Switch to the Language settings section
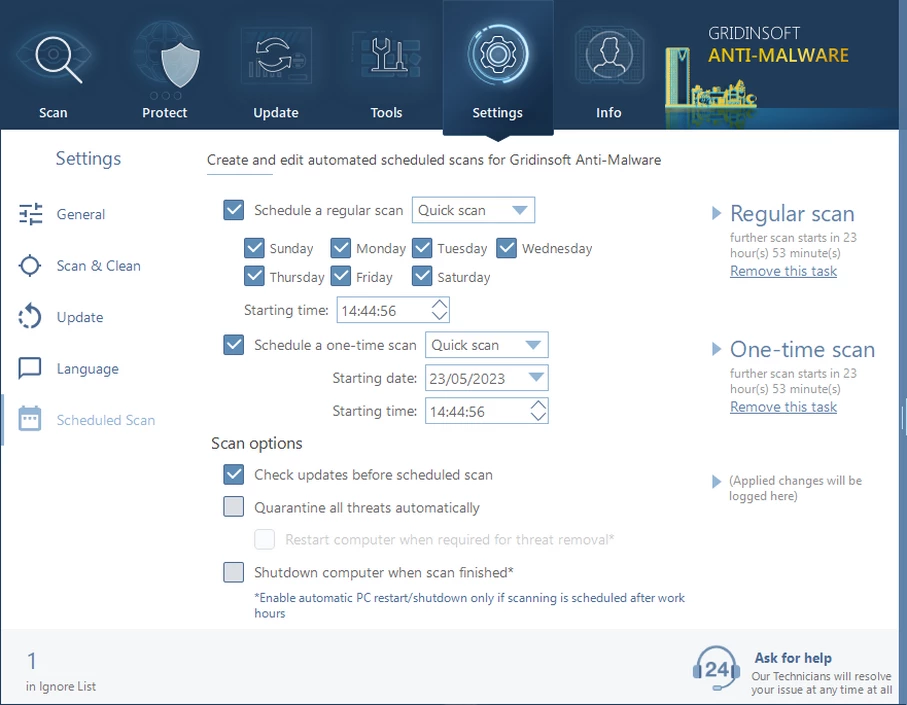907x705 pixels. (x=87, y=369)
